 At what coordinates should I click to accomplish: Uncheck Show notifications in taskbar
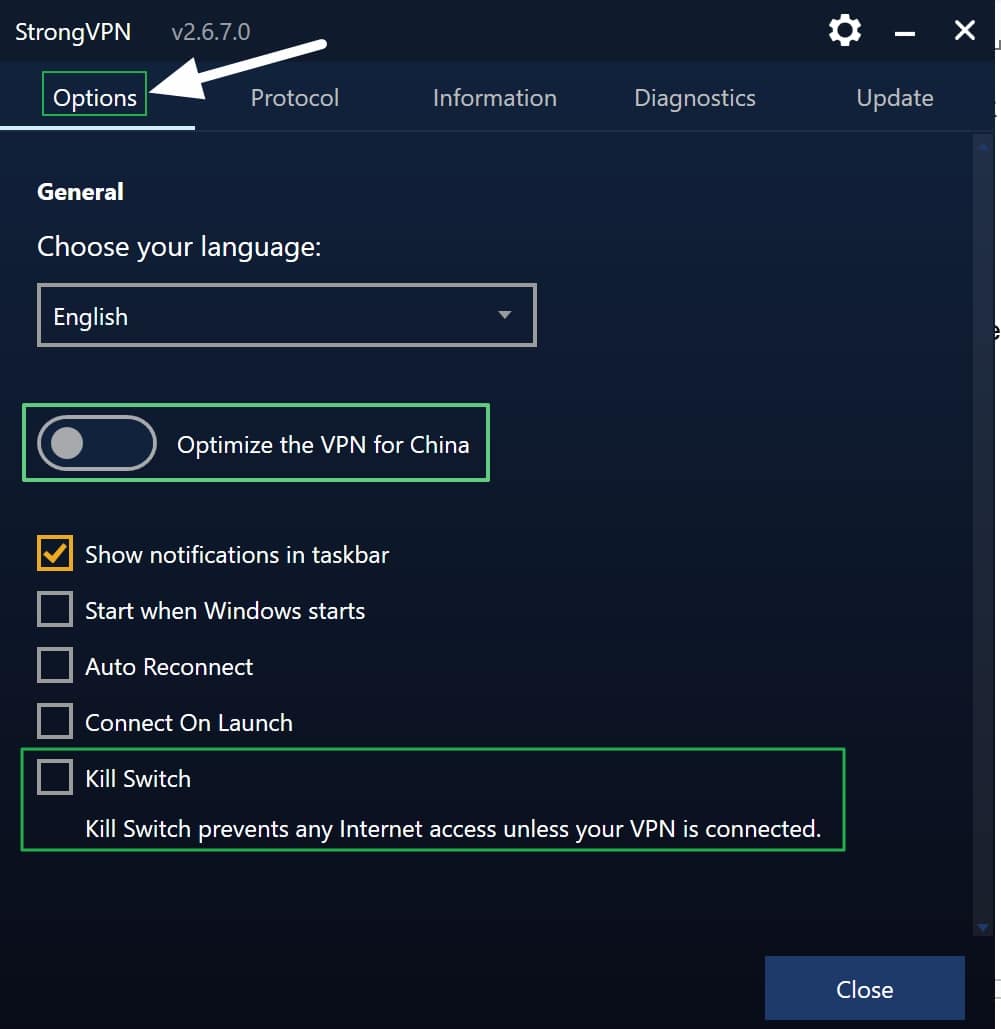[54, 553]
